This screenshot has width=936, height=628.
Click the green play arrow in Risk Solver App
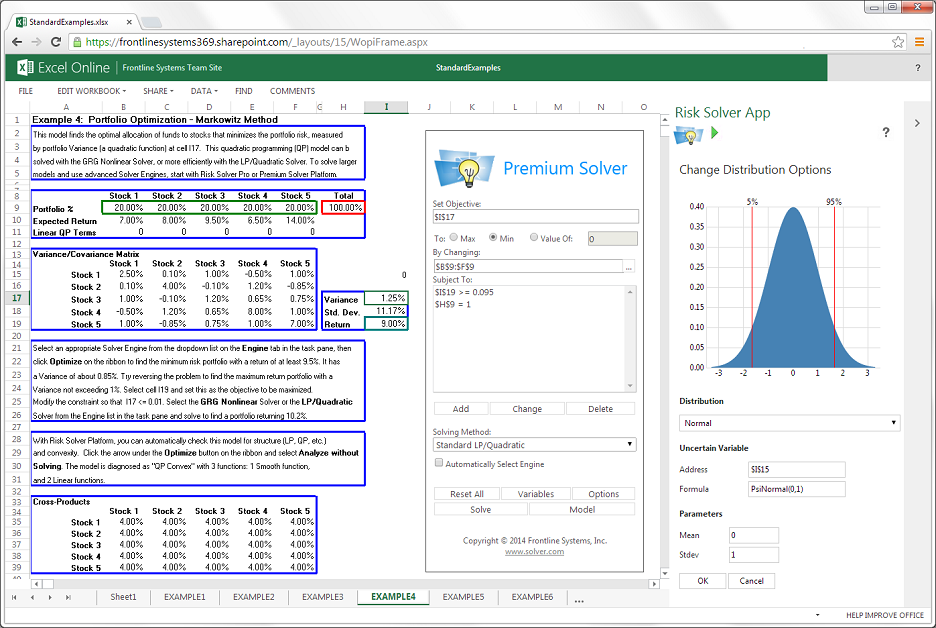[715, 133]
